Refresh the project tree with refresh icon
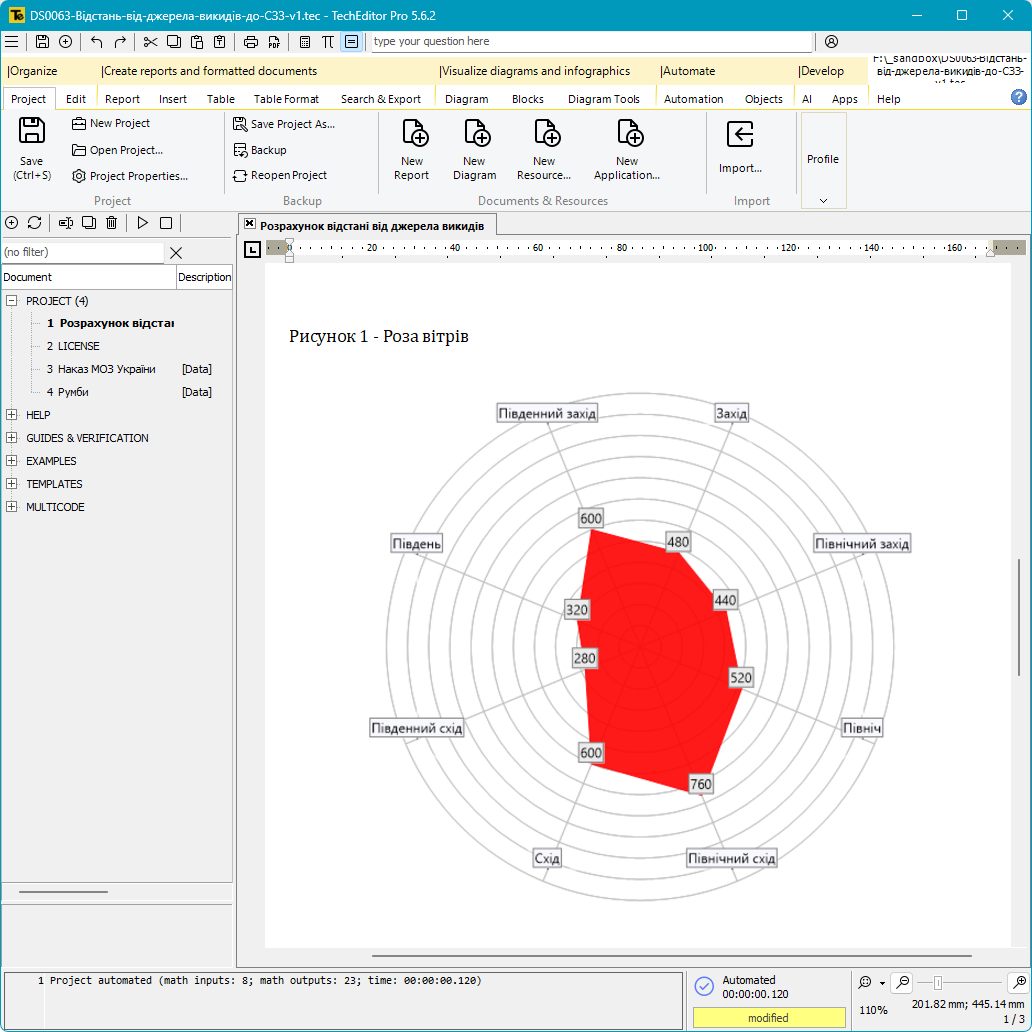Screen dimensions: 1032x1032 [x=35, y=223]
